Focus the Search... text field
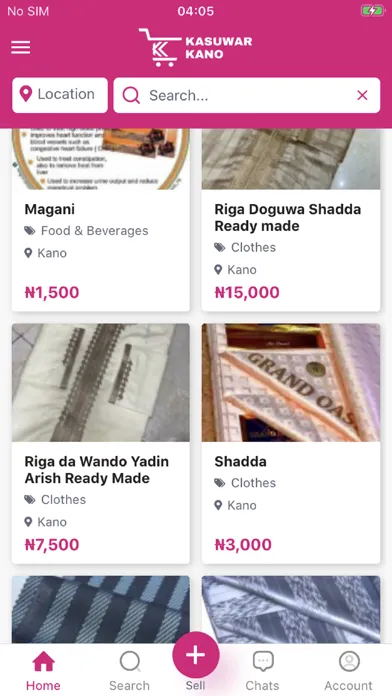 [246, 95]
